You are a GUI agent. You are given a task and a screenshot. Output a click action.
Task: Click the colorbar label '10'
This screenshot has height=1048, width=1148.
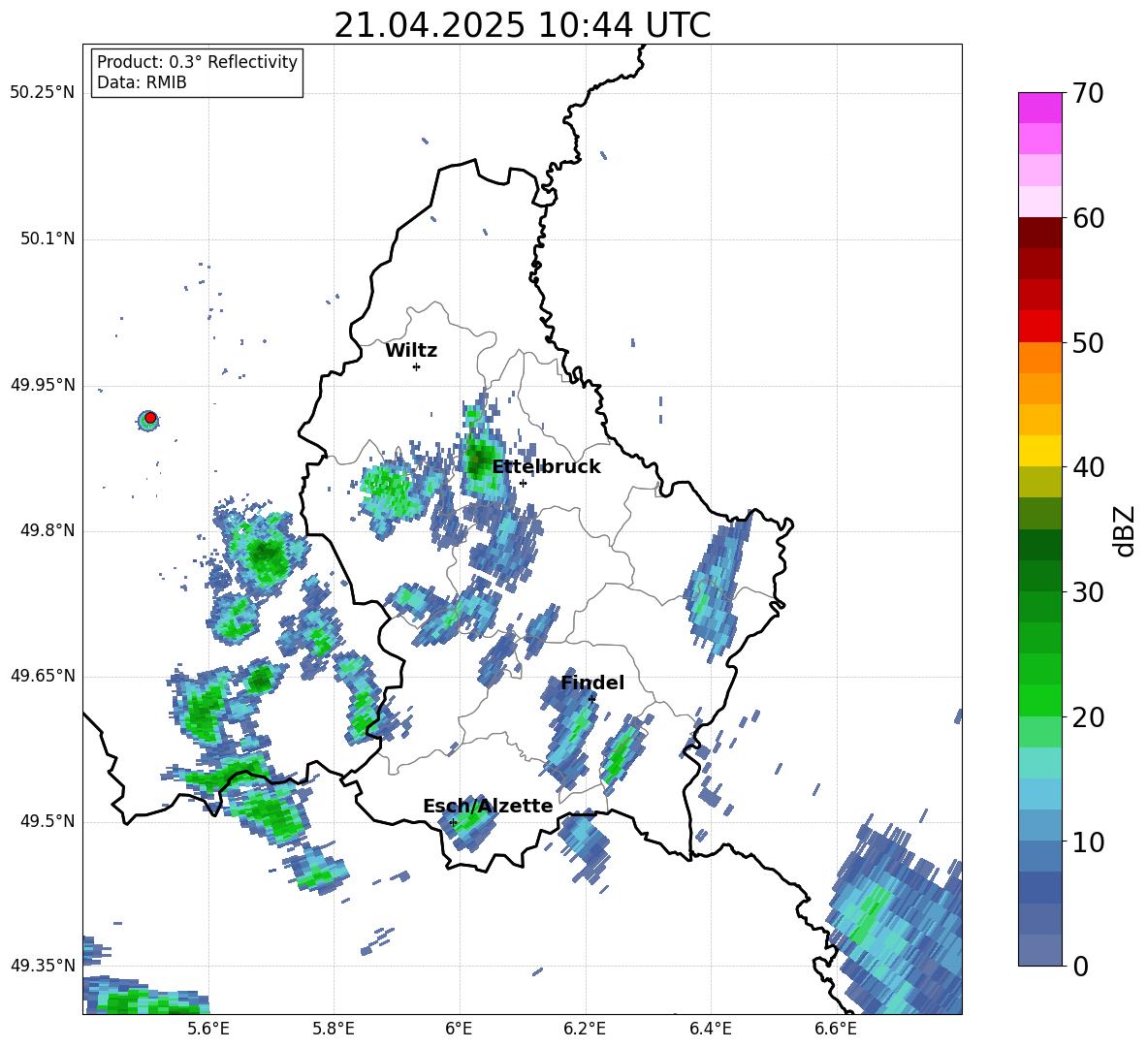1088,842
